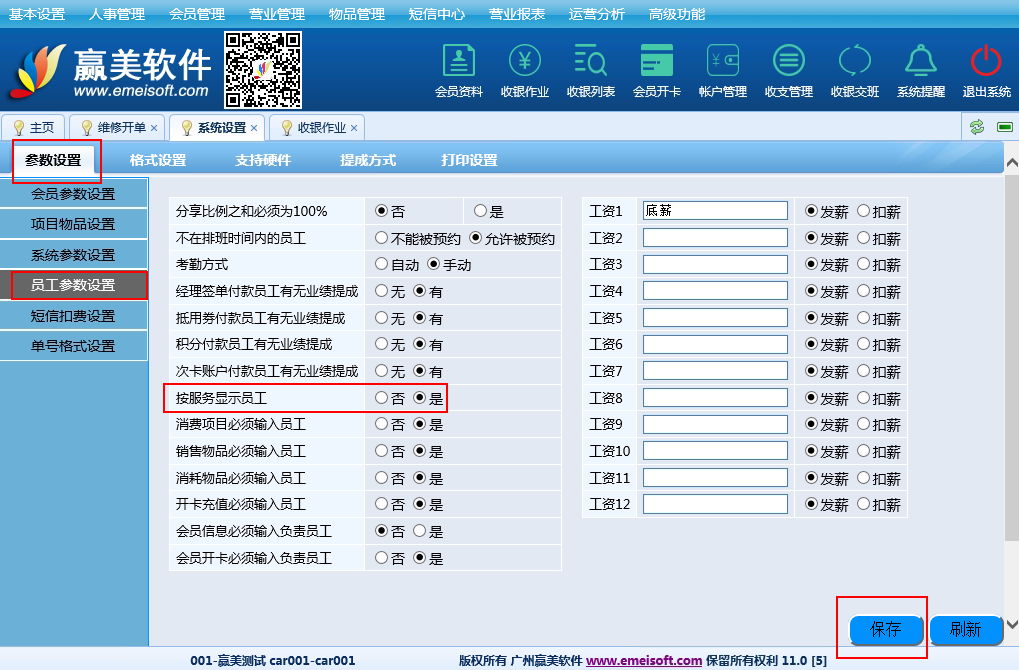Open the 收银列表 cashier list icon
This screenshot has width=1019, height=670.
click(x=591, y=62)
